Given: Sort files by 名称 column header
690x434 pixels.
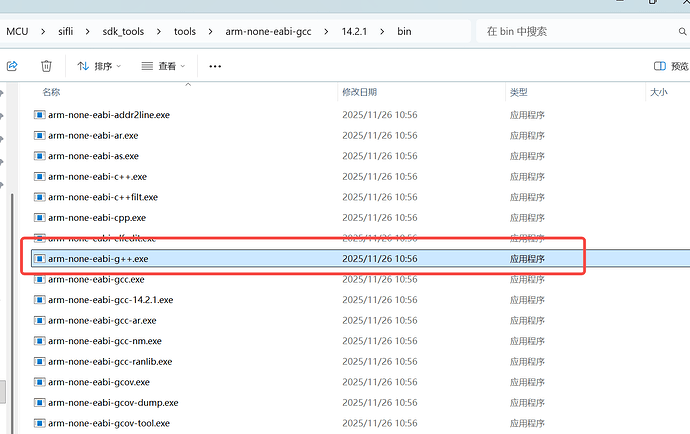Looking at the screenshot, I should pyautogui.click(x=51, y=92).
